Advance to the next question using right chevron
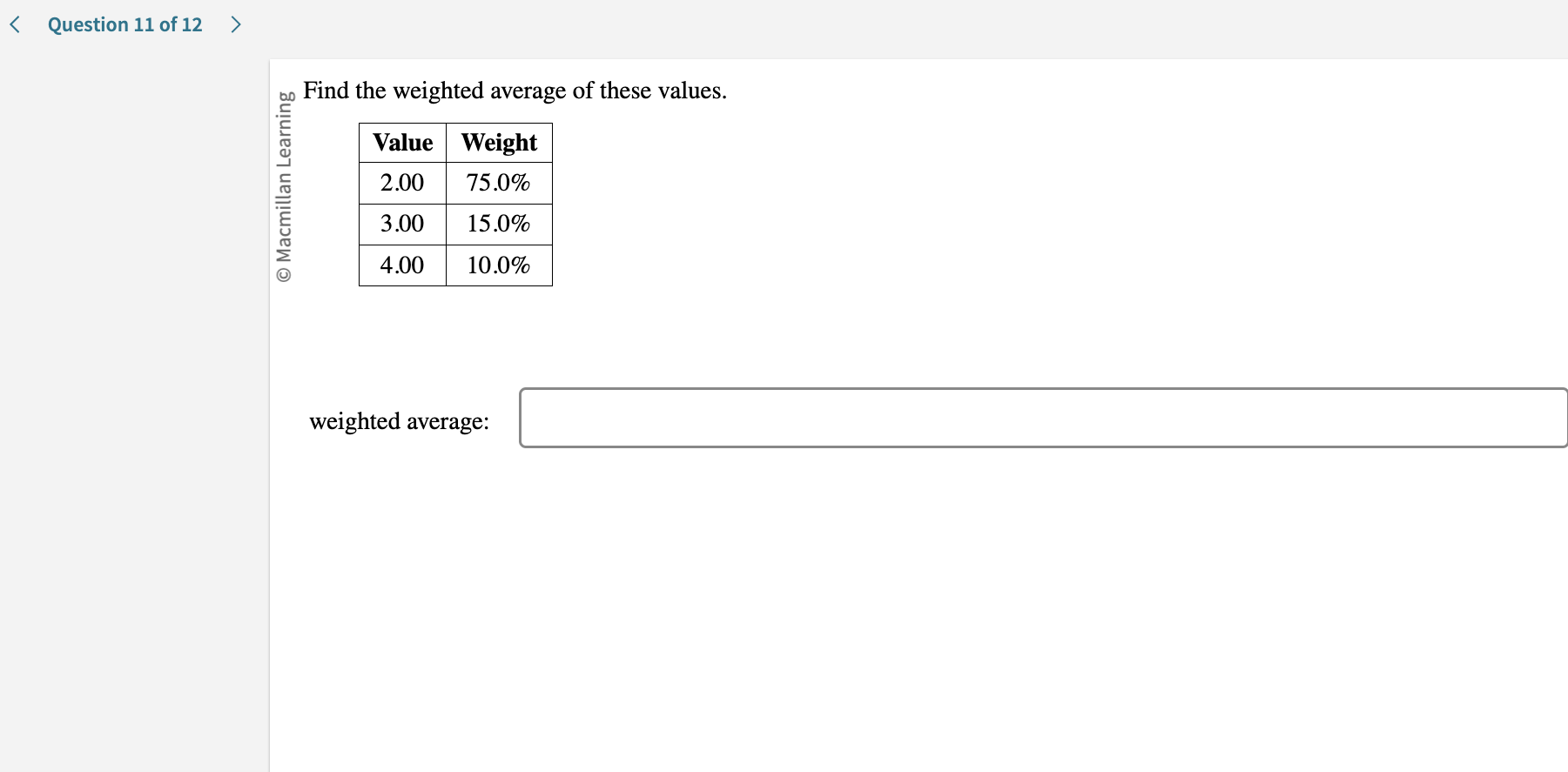The width and height of the screenshot is (1568, 772). [236, 24]
